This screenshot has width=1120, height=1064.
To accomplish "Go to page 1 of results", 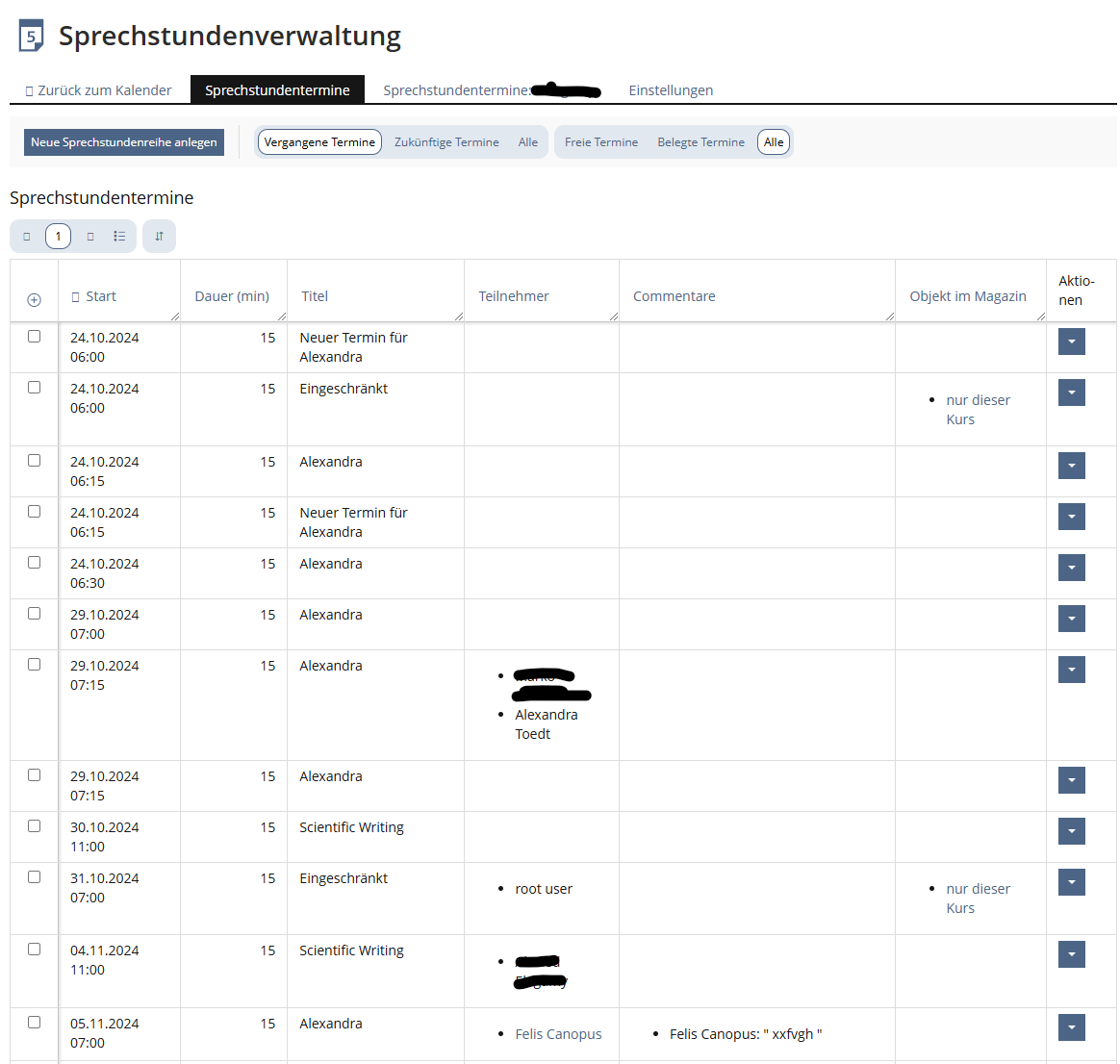I will pos(58,237).
